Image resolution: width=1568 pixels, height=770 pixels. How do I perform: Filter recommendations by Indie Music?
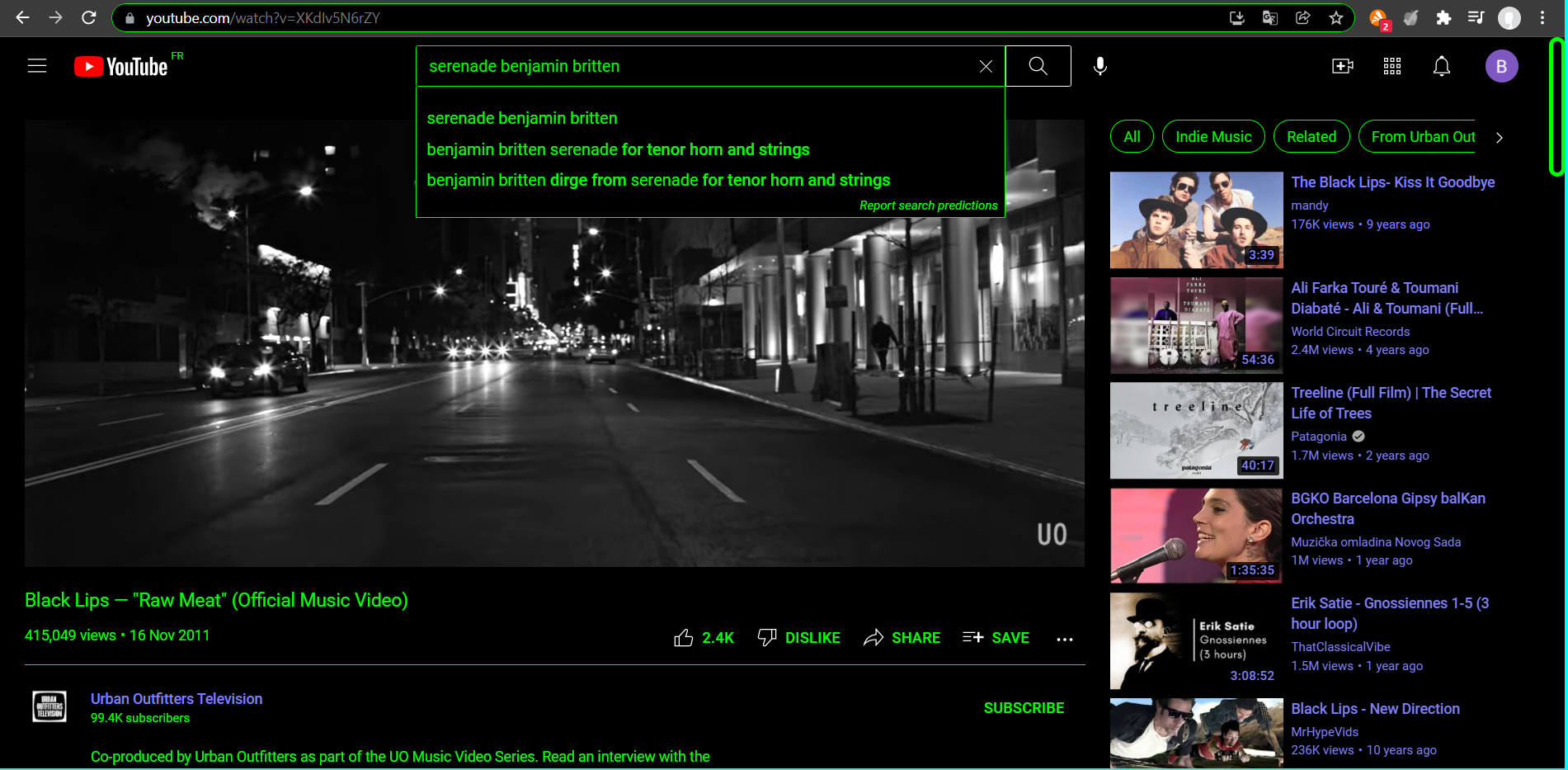[1213, 137]
